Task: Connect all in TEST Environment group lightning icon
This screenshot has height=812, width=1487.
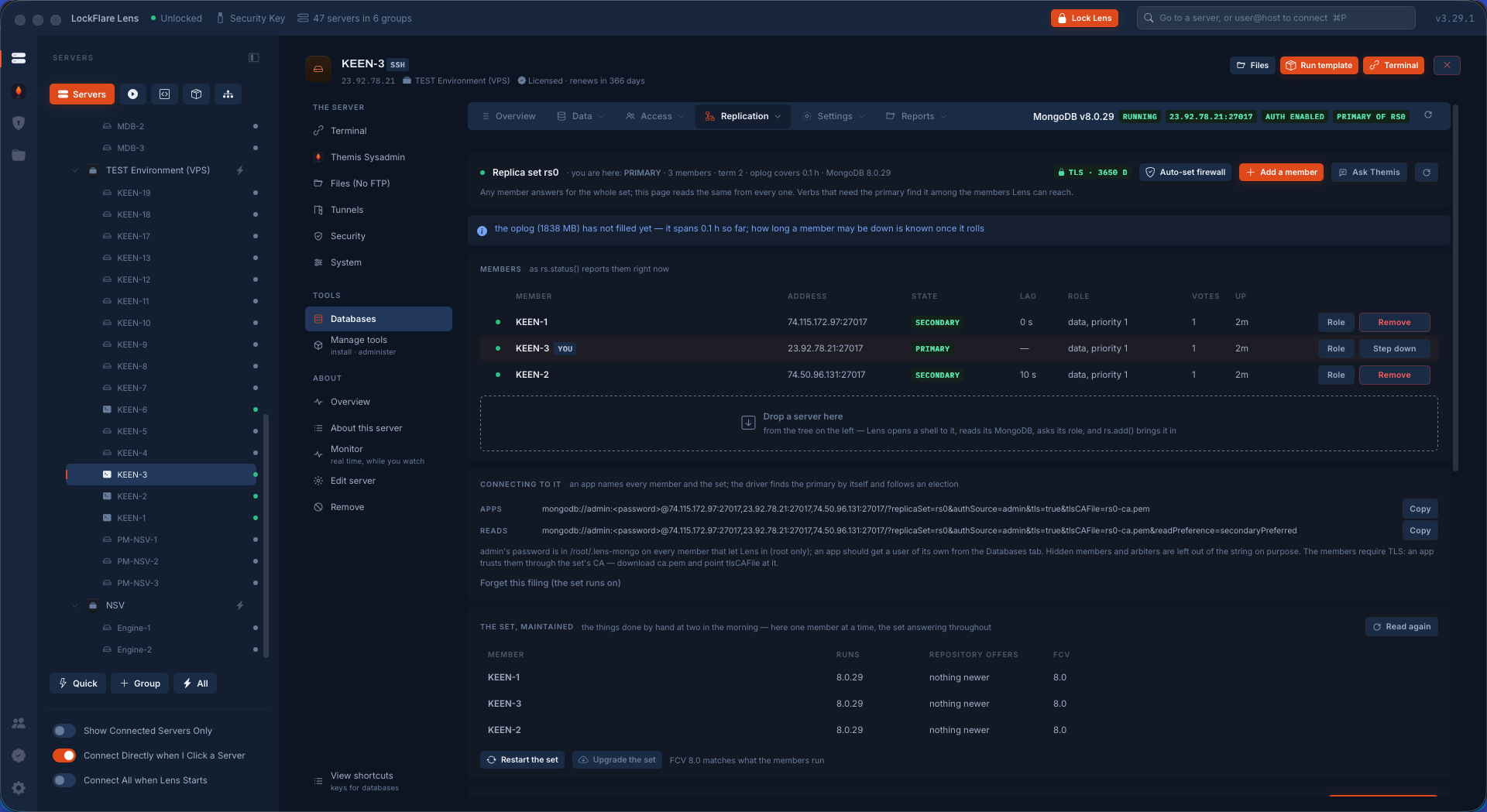Action: point(240,170)
